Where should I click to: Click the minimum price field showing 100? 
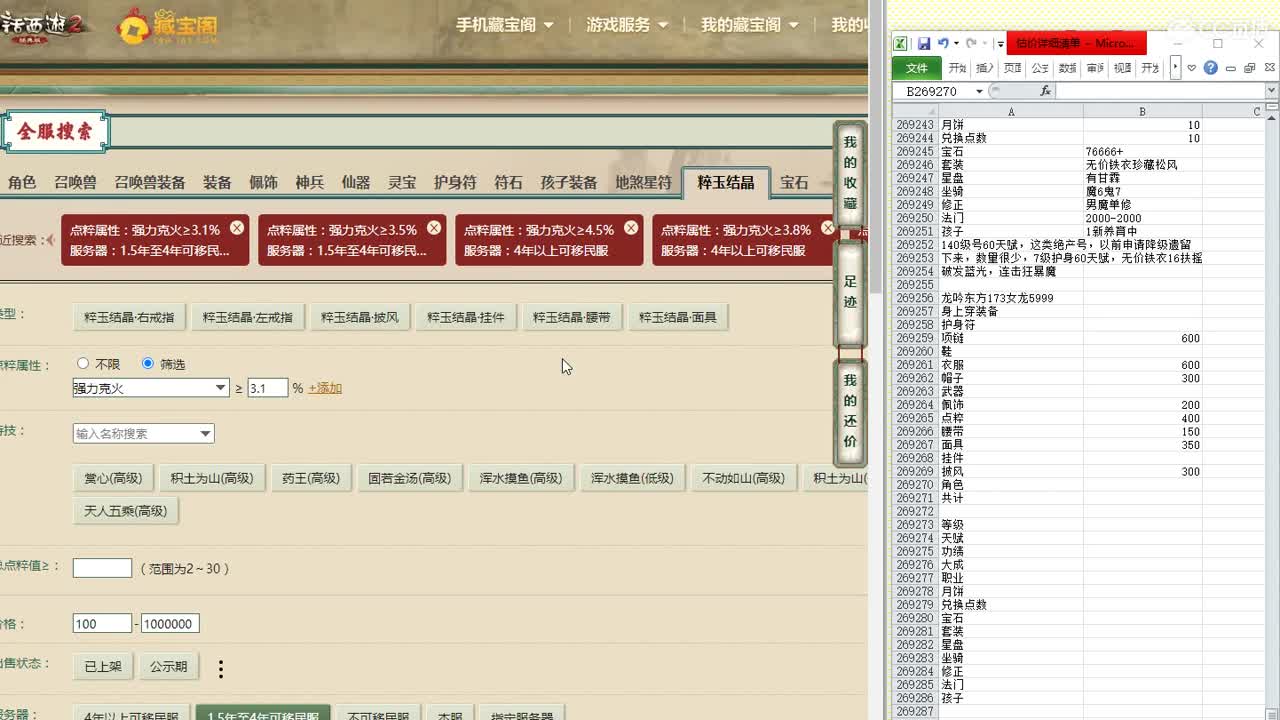tap(102, 624)
